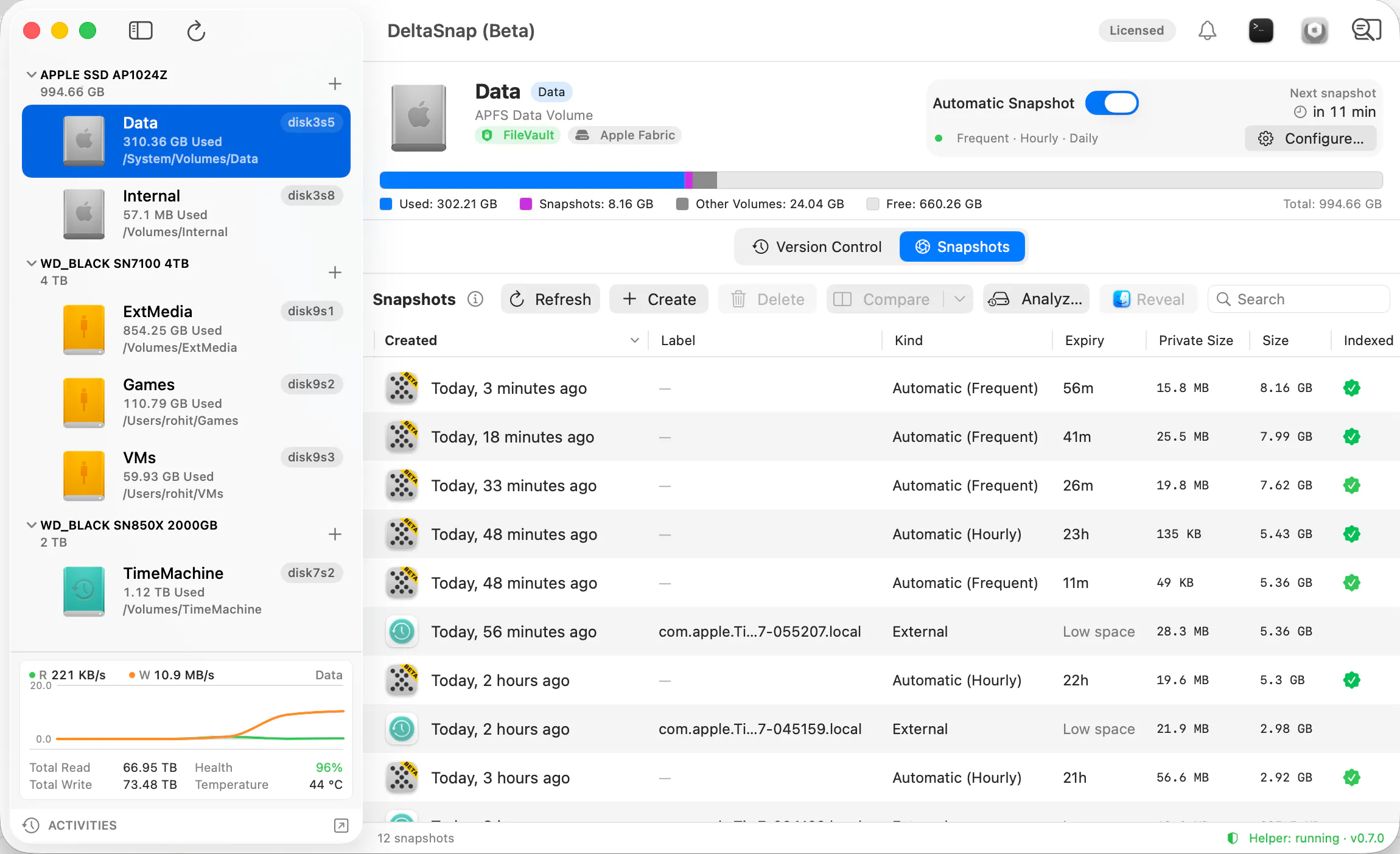Image resolution: width=1400 pixels, height=854 pixels.
Task: Switch to the Version Control tab
Action: (817, 247)
